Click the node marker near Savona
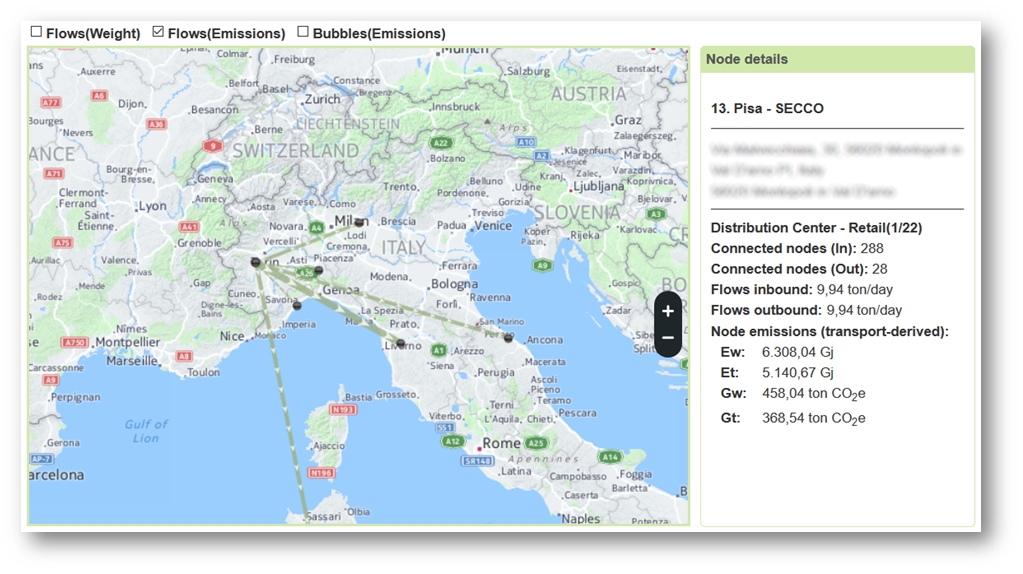 [296, 306]
